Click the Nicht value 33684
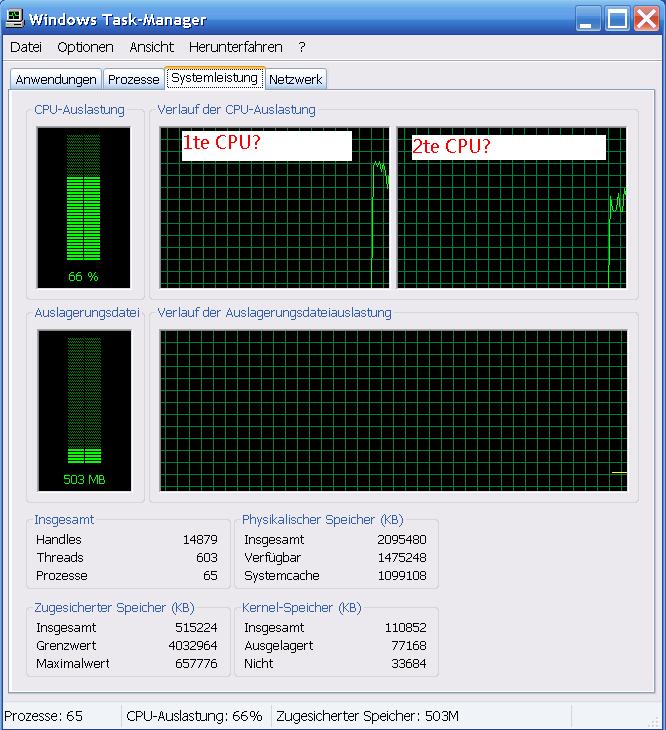The image size is (666, 730). pyautogui.click(x=409, y=664)
